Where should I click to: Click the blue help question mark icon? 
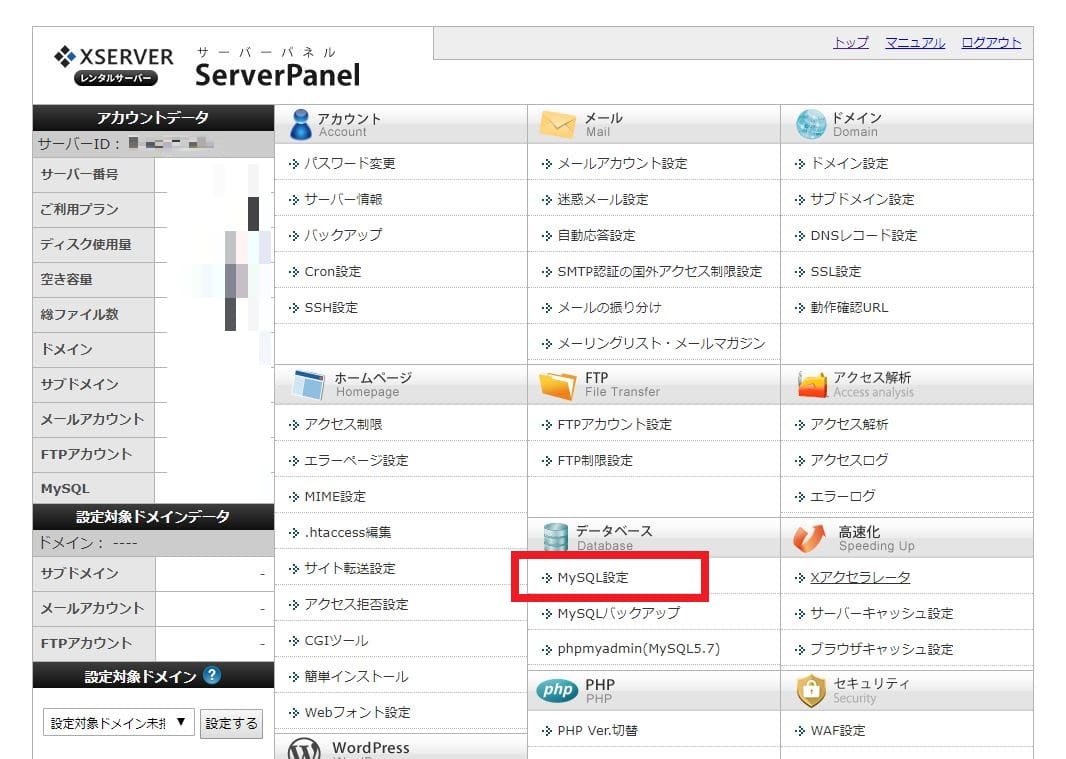click(212, 676)
